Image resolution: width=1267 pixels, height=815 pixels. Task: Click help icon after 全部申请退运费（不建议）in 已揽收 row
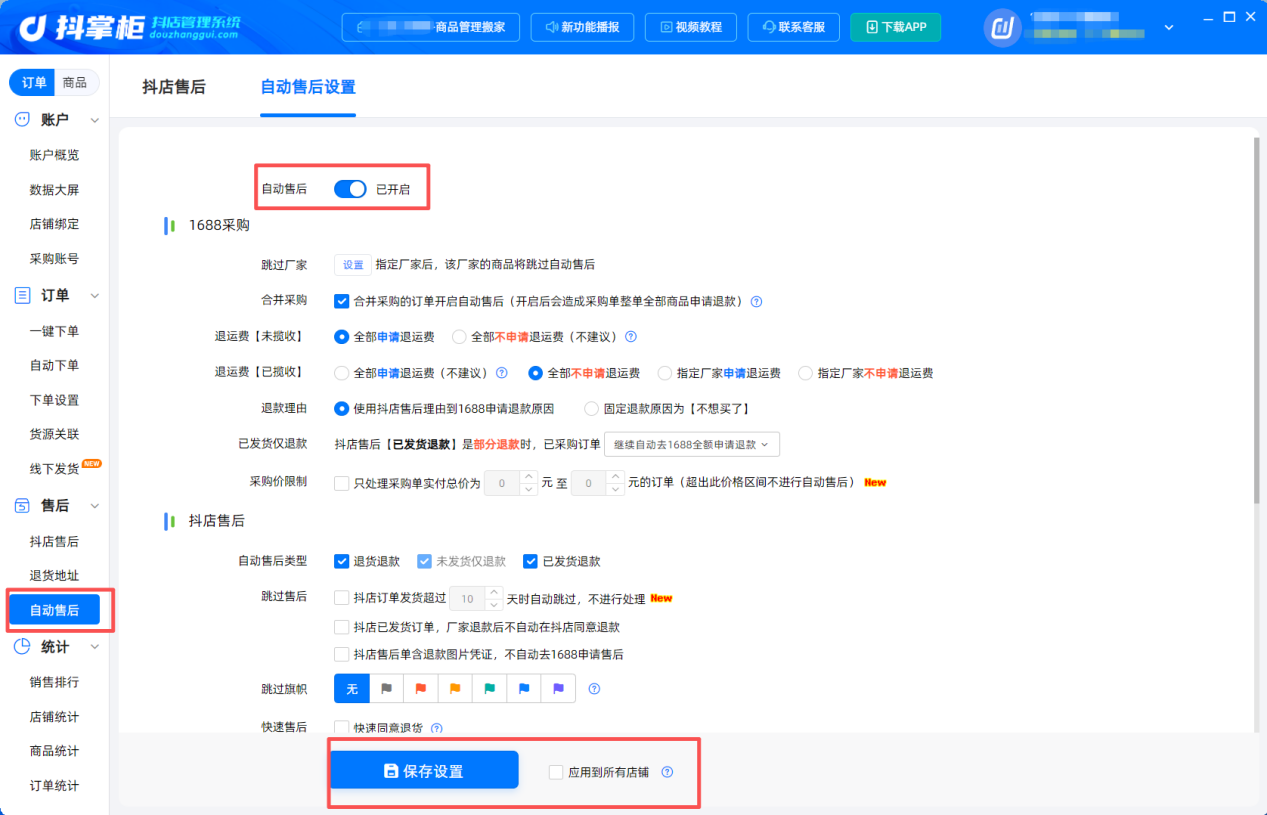[502, 373]
